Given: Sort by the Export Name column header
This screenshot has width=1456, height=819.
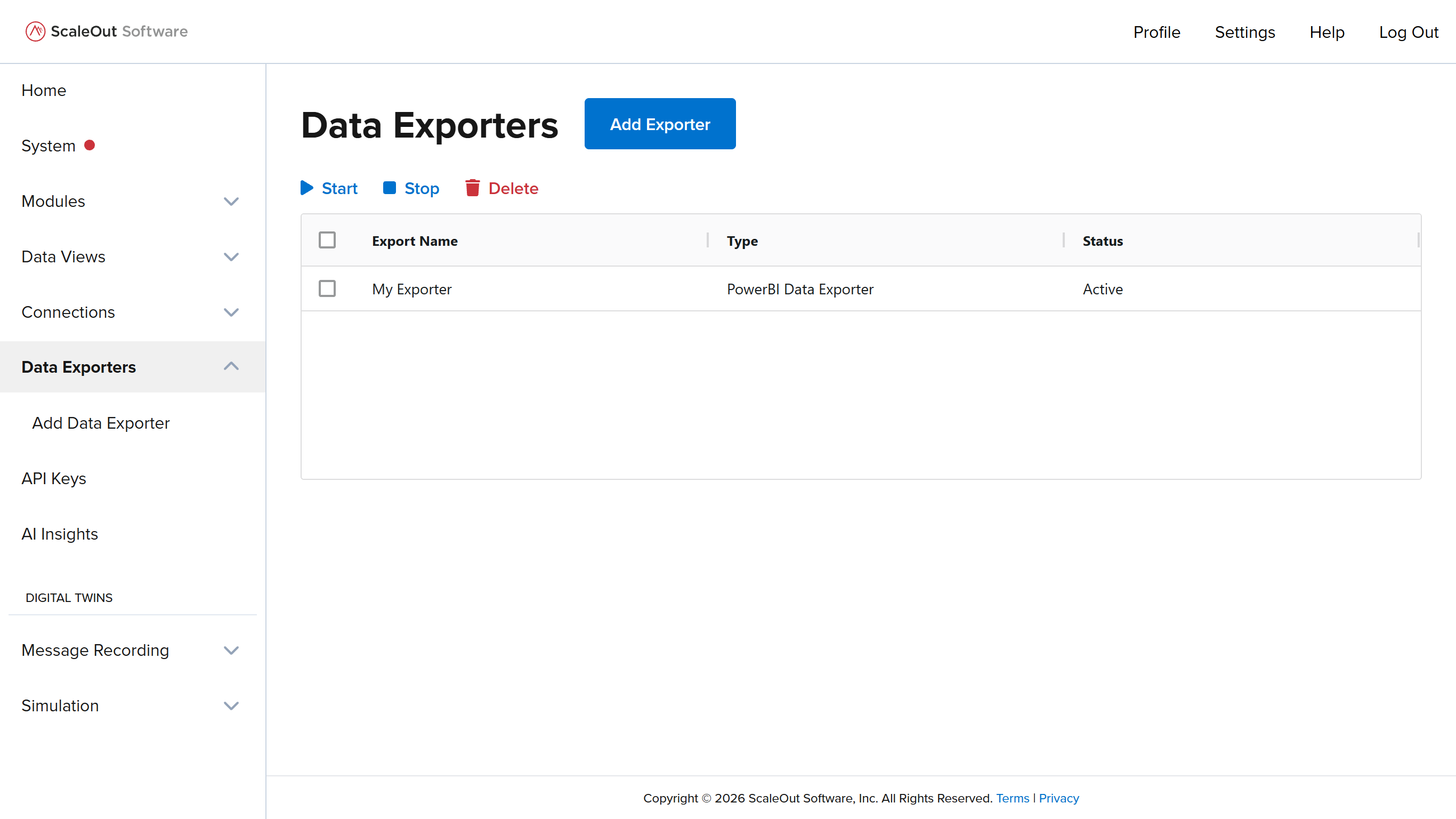Looking at the screenshot, I should [x=415, y=241].
